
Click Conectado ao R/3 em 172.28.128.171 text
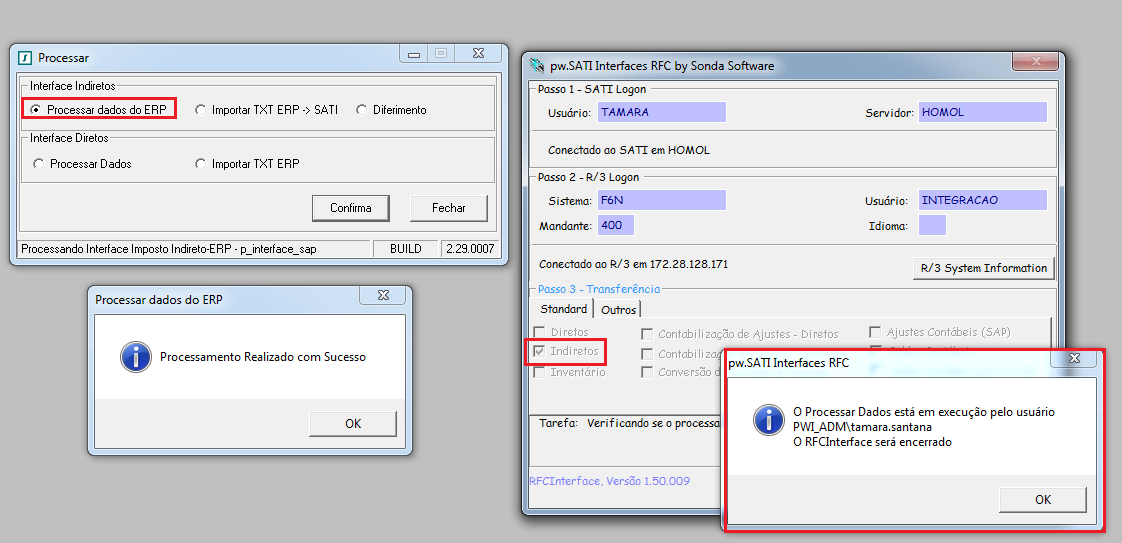pyautogui.click(x=633, y=264)
